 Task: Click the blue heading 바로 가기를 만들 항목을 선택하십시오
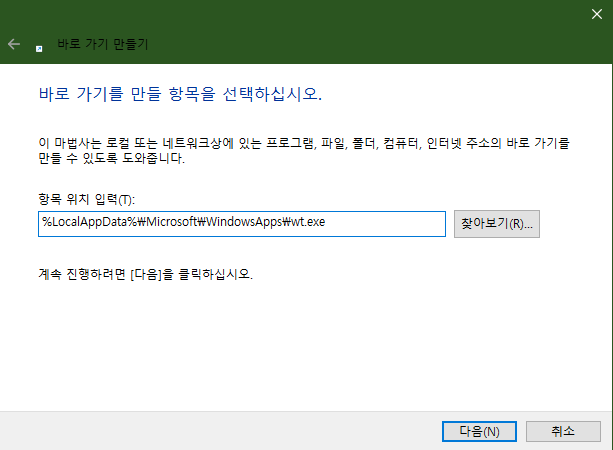(178, 95)
